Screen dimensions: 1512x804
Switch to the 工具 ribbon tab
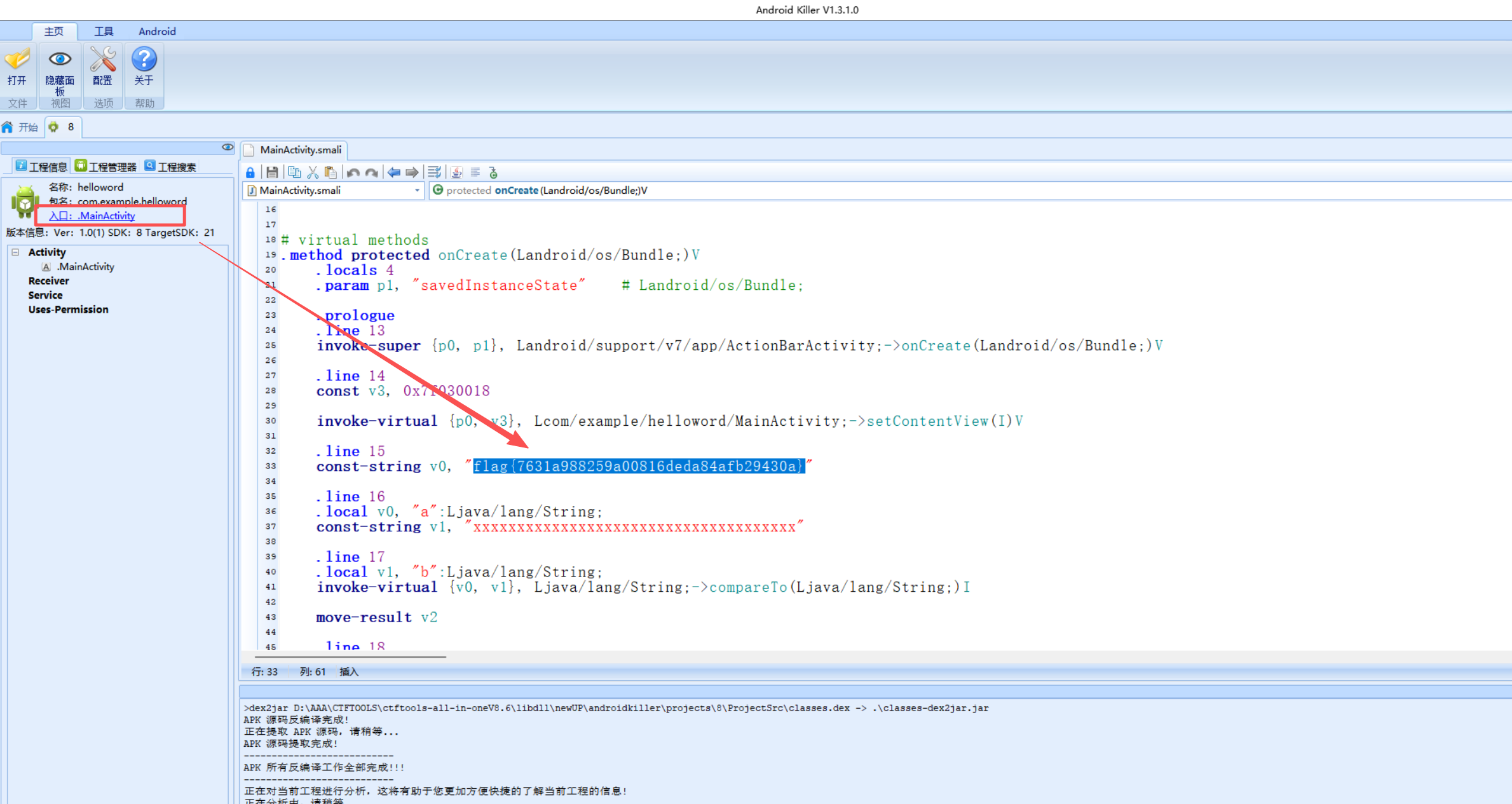(104, 31)
